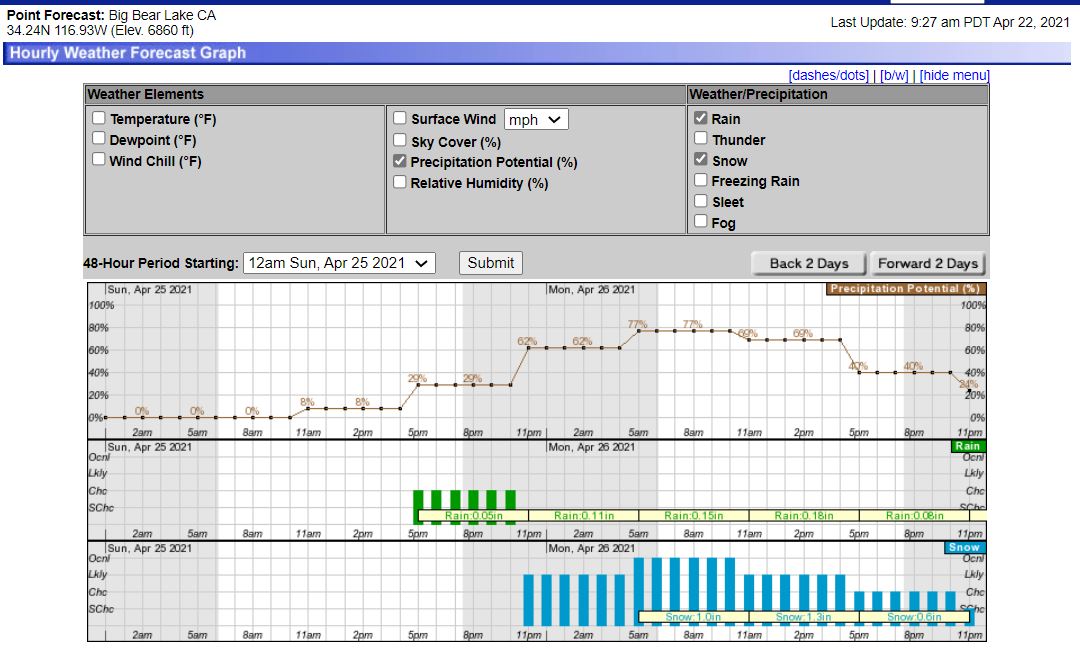Screen dimensions: 1080x648
Task: Click the Submit button
Action: coord(491,263)
